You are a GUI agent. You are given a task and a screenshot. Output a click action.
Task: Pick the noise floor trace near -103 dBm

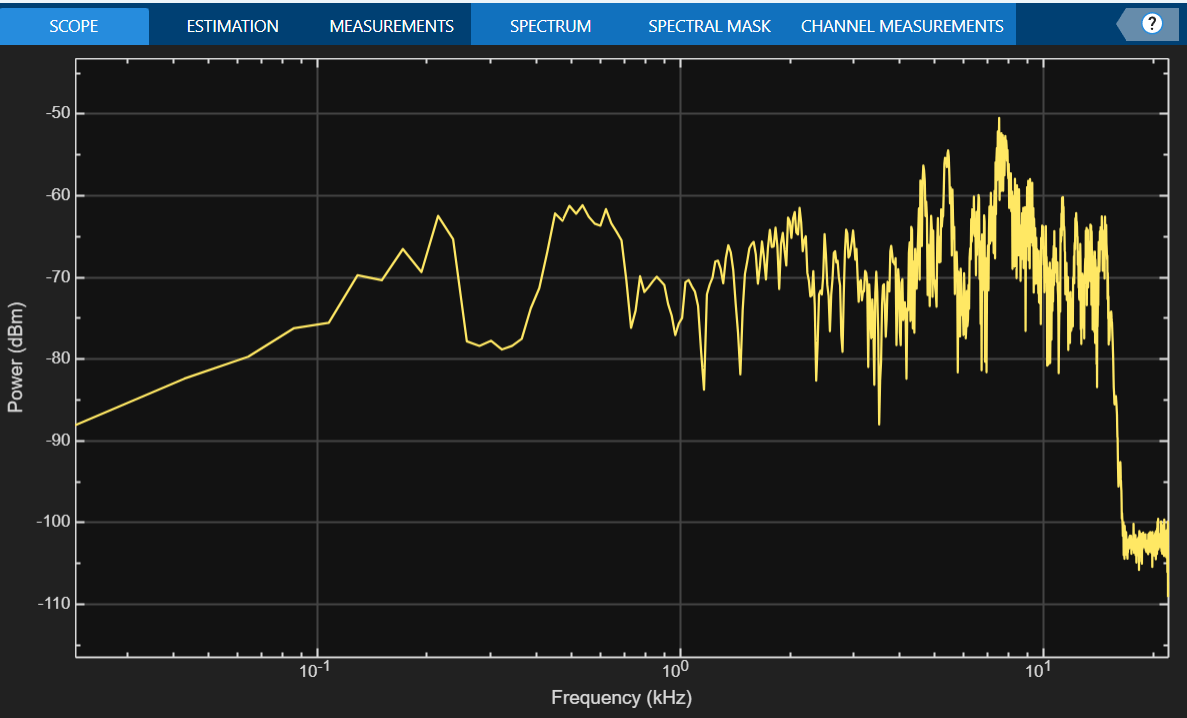tap(1145, 544)
